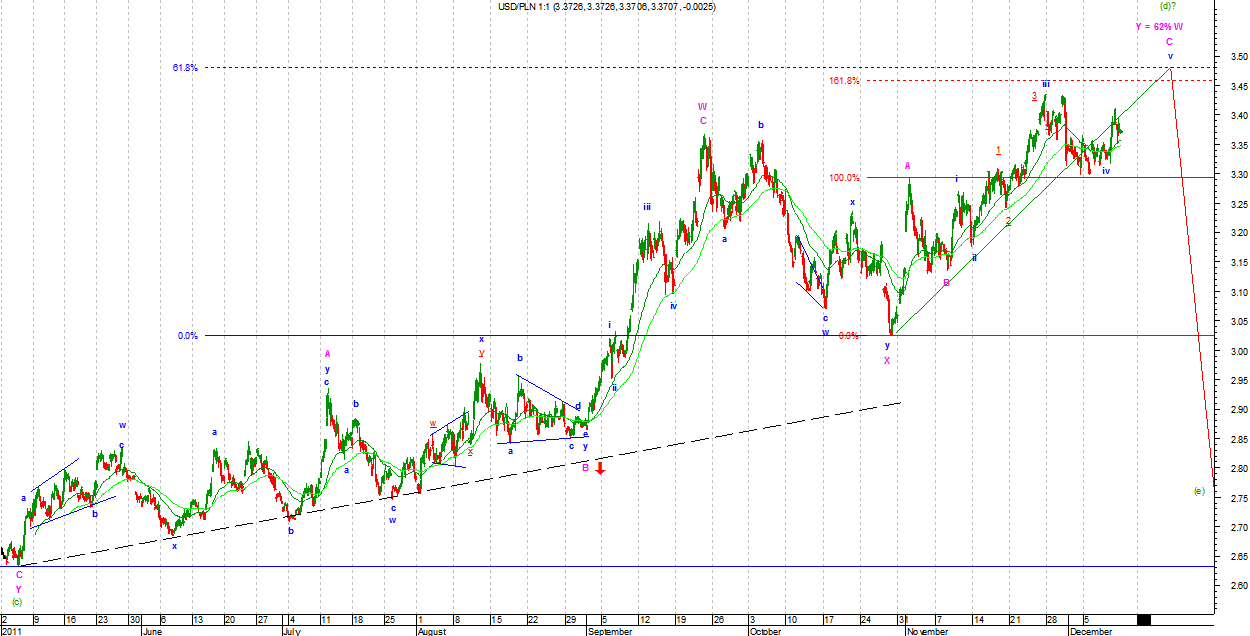Viewport: 1250px width, 636px height.
Task: Click the red down arrow near B
Action: [x=600, y=467]
